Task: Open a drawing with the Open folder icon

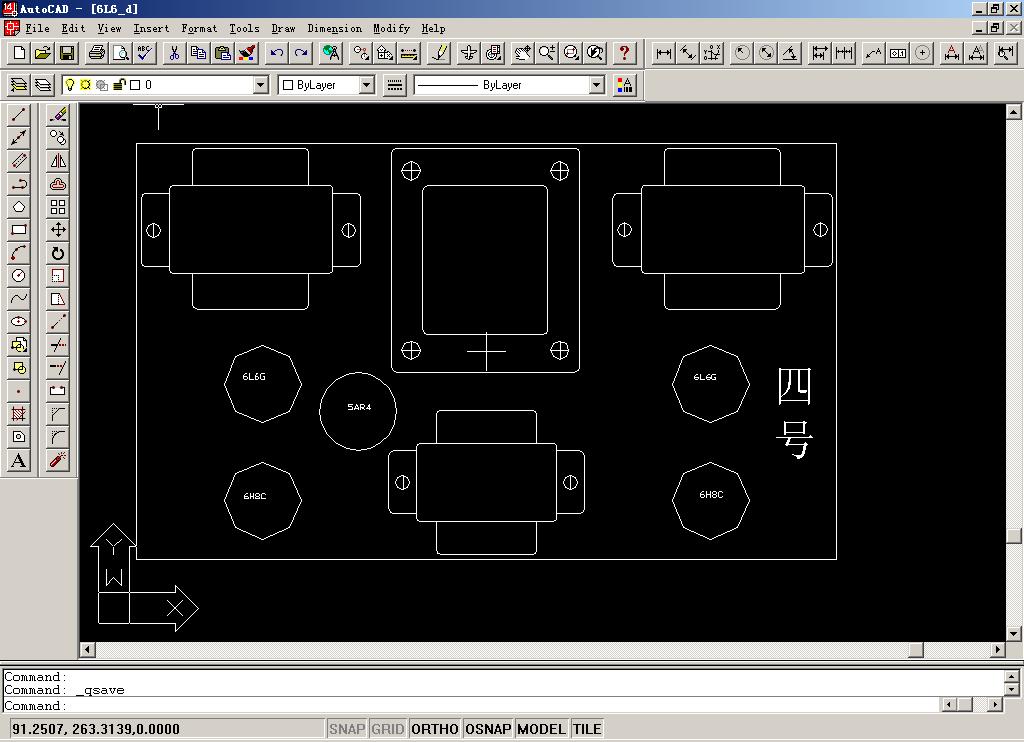Action: tap(43, 53)
